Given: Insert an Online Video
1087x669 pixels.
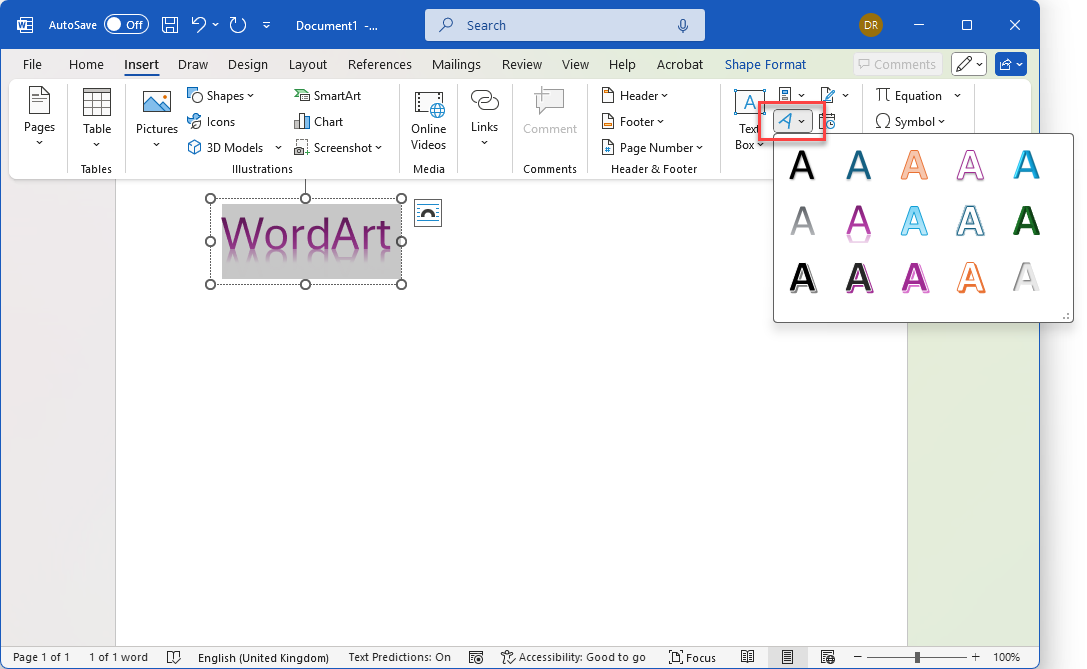Looking at the screenshot, I should [x=428, y=120].
